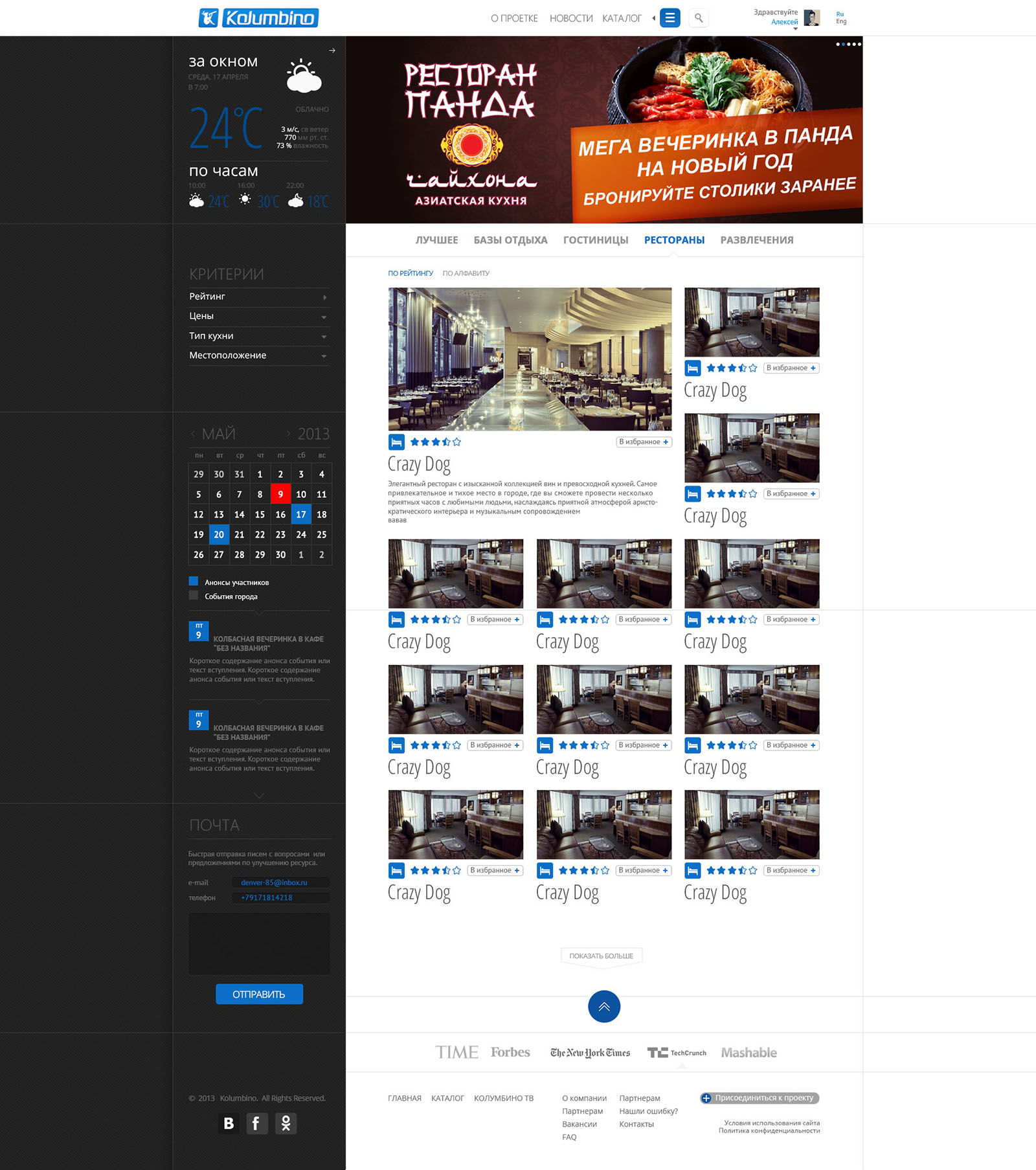
Task: Open footer link 'FAQ'
Action: pyautogui.click(x=569, y=1137)
